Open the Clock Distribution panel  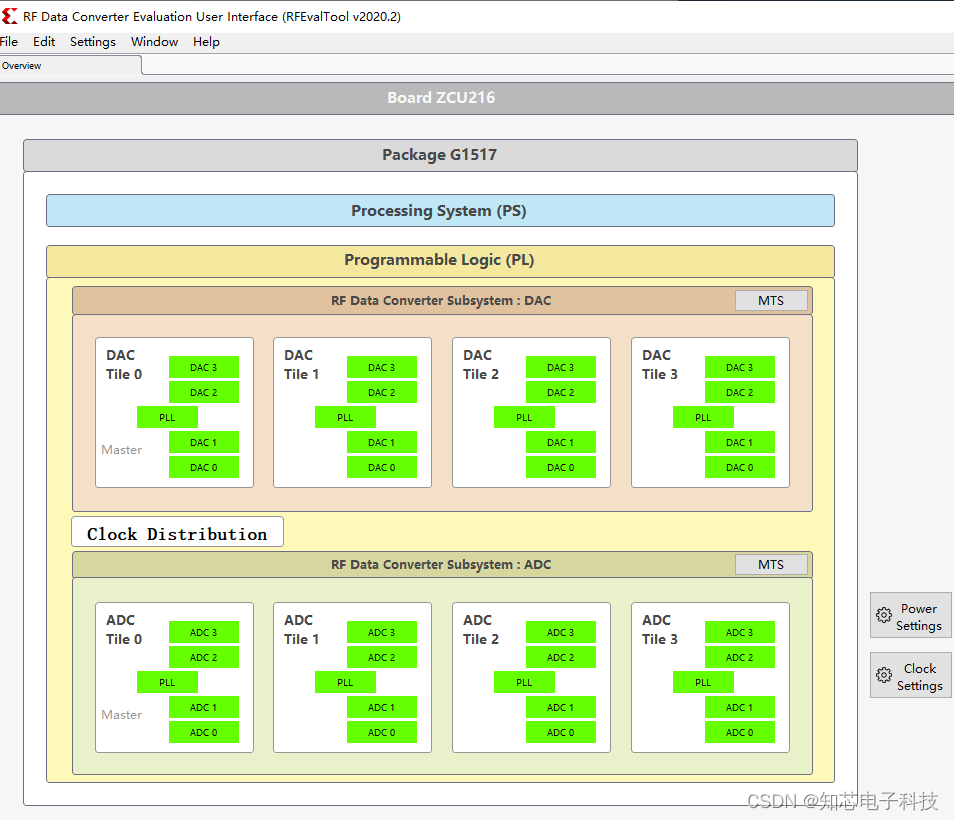(x=177, y=532)
